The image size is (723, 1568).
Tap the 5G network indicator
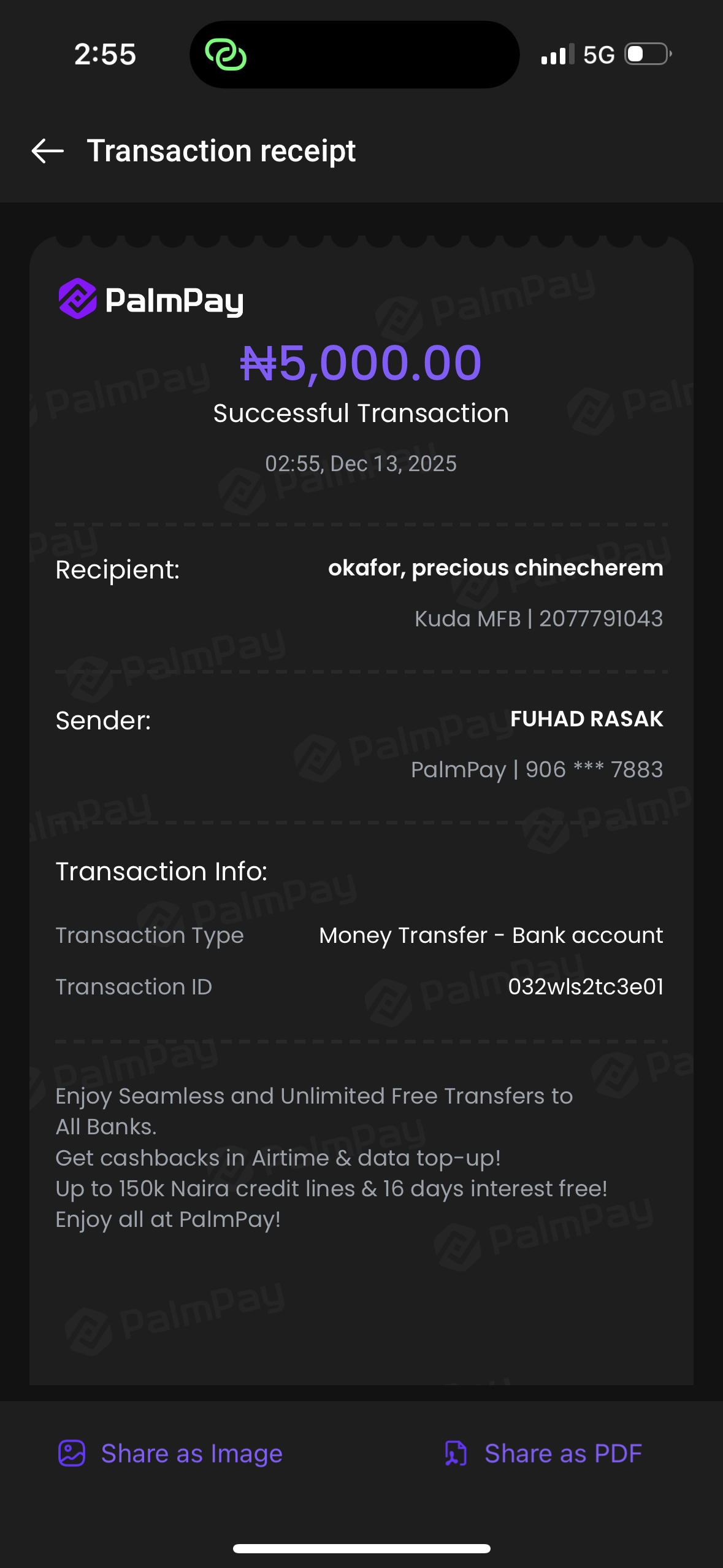tap(599, 55)
